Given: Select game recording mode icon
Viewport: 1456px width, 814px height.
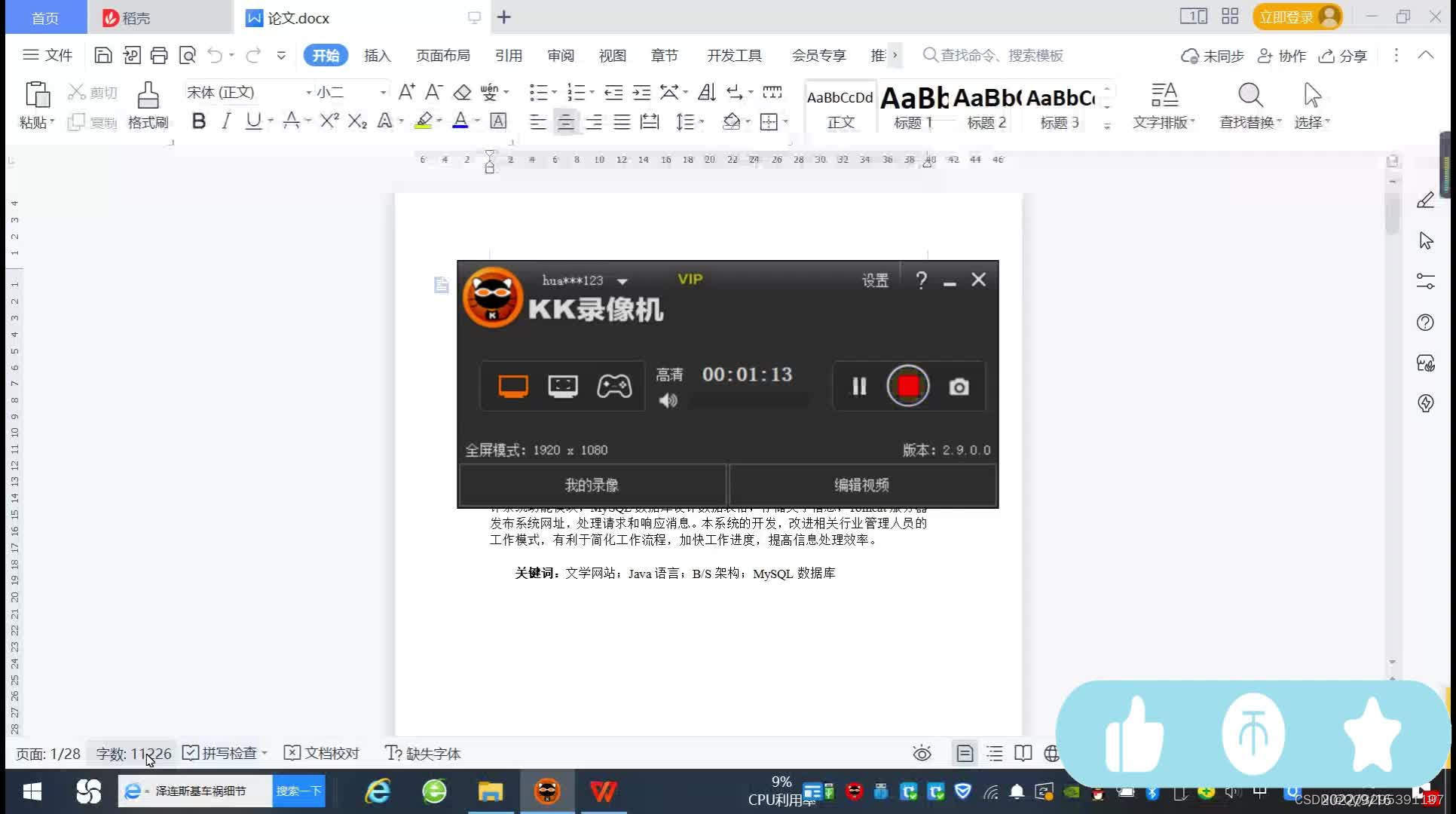Looking at the screenshot, I should 614,386.
